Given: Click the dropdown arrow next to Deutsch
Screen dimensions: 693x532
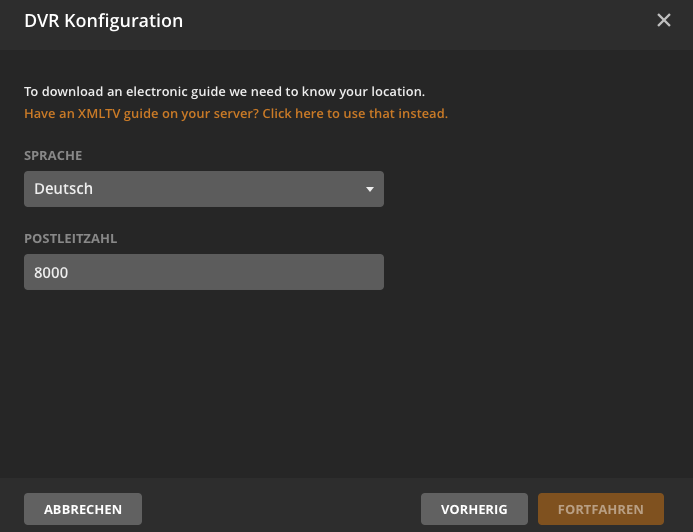Looking at the screenshot, I should coord(369,189).
